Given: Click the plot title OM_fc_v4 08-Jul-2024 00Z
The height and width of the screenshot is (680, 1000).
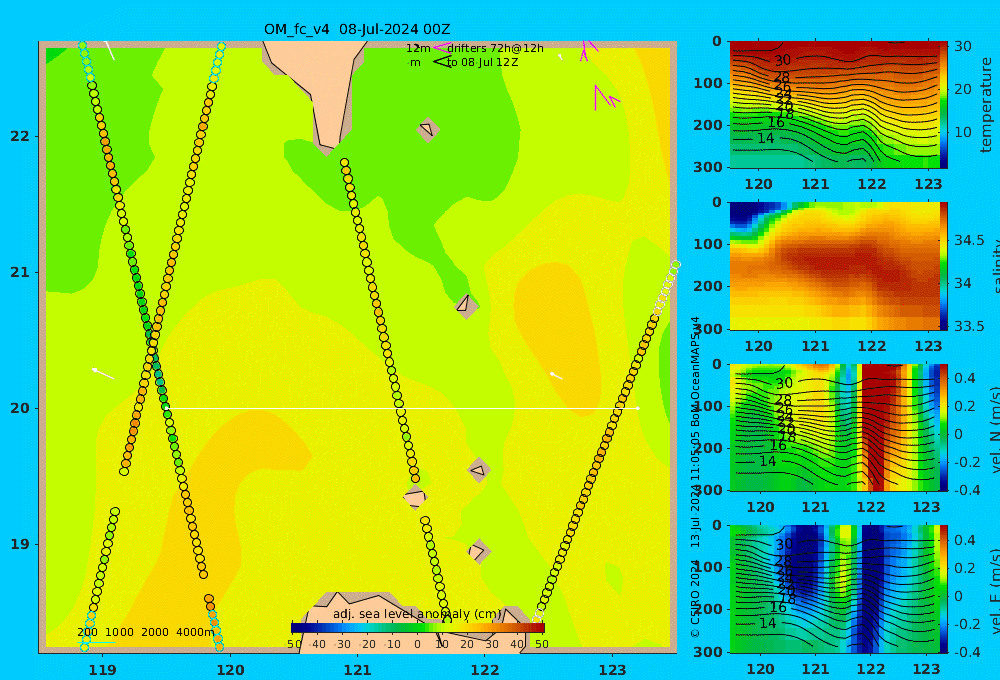Looking at the screenshot, I should coord(357,29).
